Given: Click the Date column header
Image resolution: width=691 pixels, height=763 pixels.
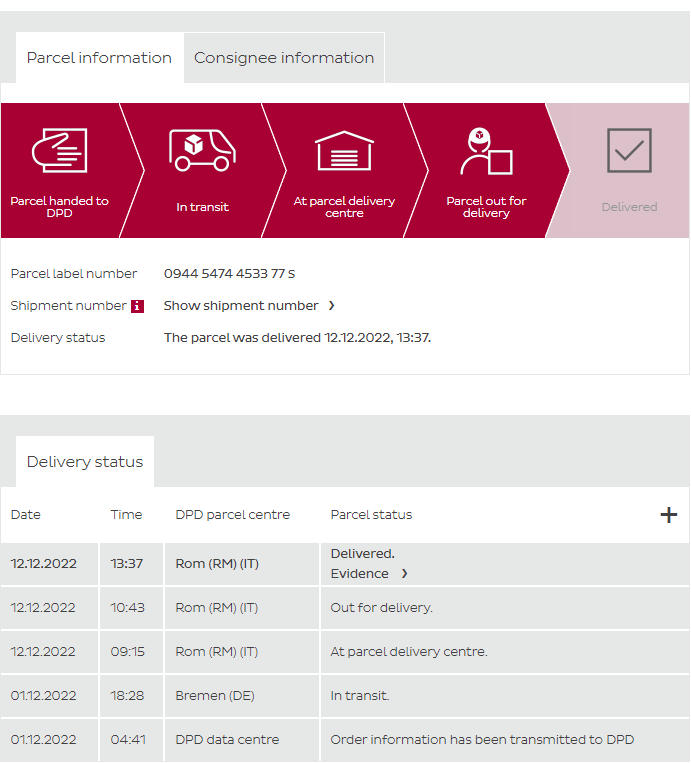Looking at the screenshot, I should (x=26, y=515).
